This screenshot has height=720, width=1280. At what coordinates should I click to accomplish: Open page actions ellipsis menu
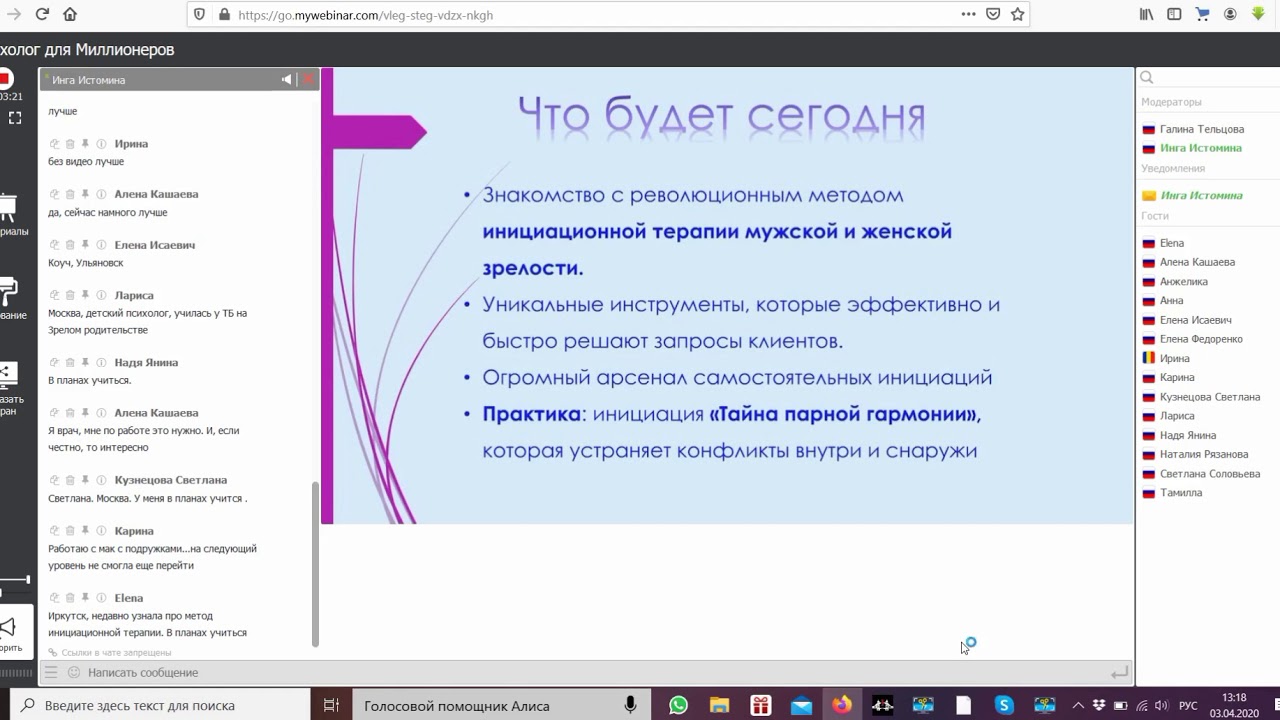(x=968, y=14)
